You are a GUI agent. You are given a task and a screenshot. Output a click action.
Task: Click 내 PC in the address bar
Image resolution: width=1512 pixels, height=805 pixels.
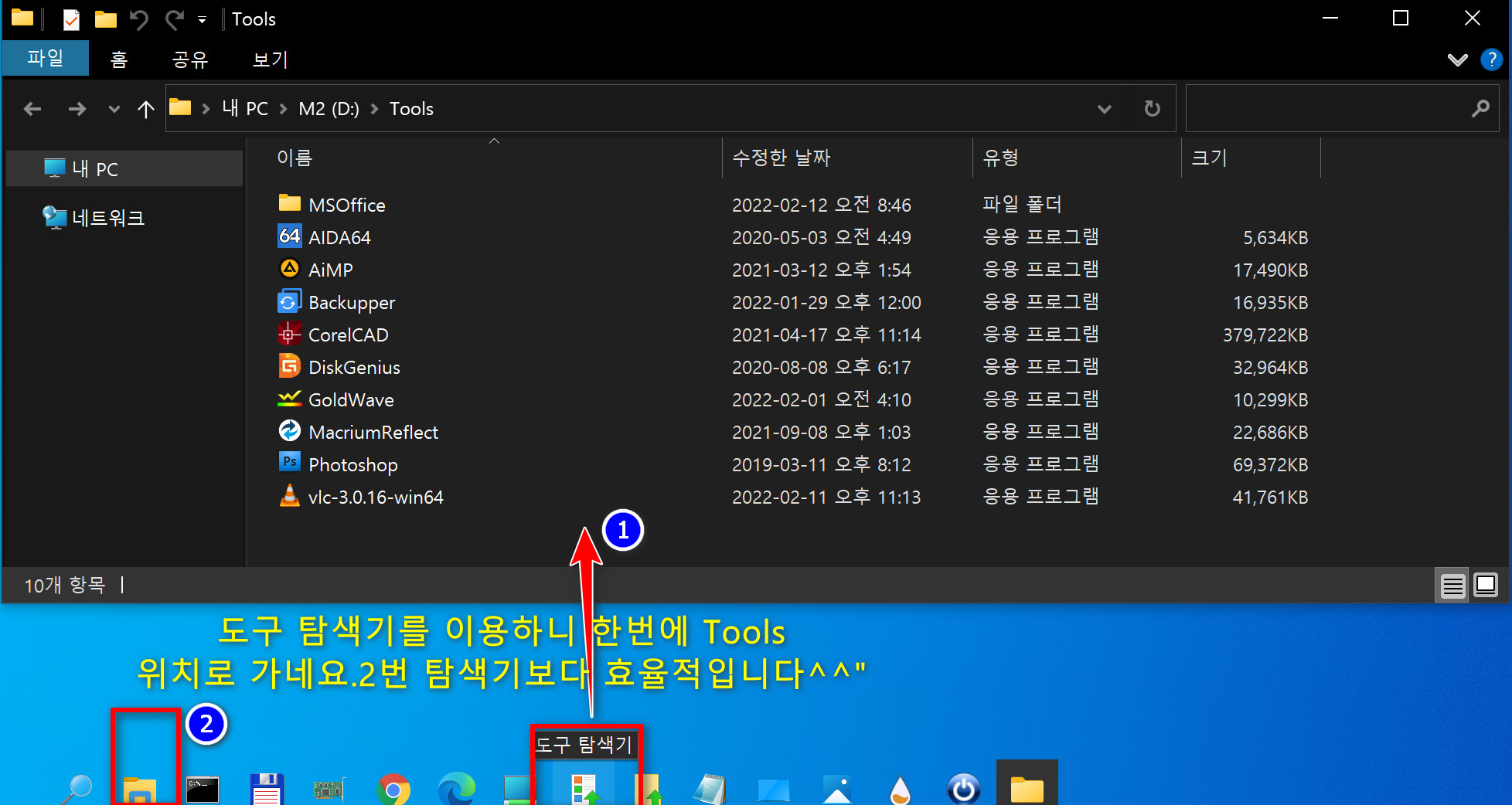pos(245,108)
